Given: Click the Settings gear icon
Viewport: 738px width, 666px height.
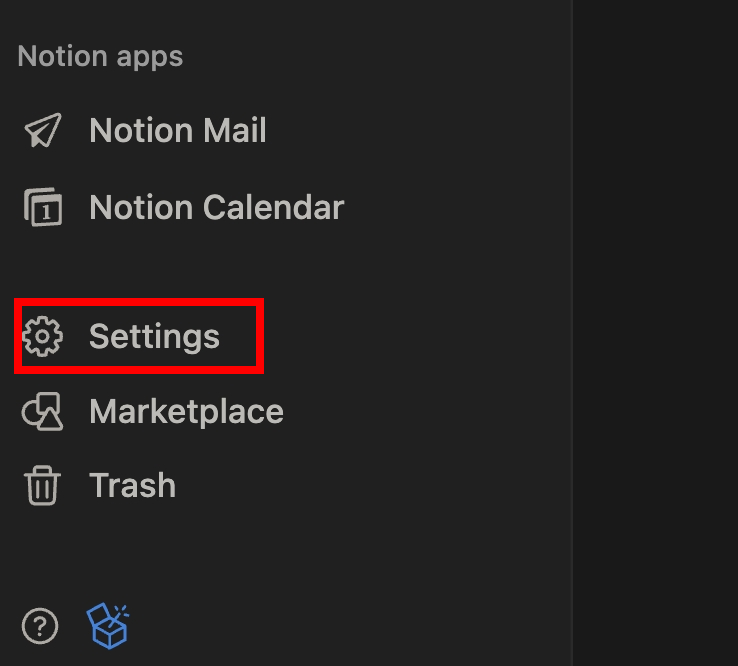Looking at the screenshot, I should [42, 337].
